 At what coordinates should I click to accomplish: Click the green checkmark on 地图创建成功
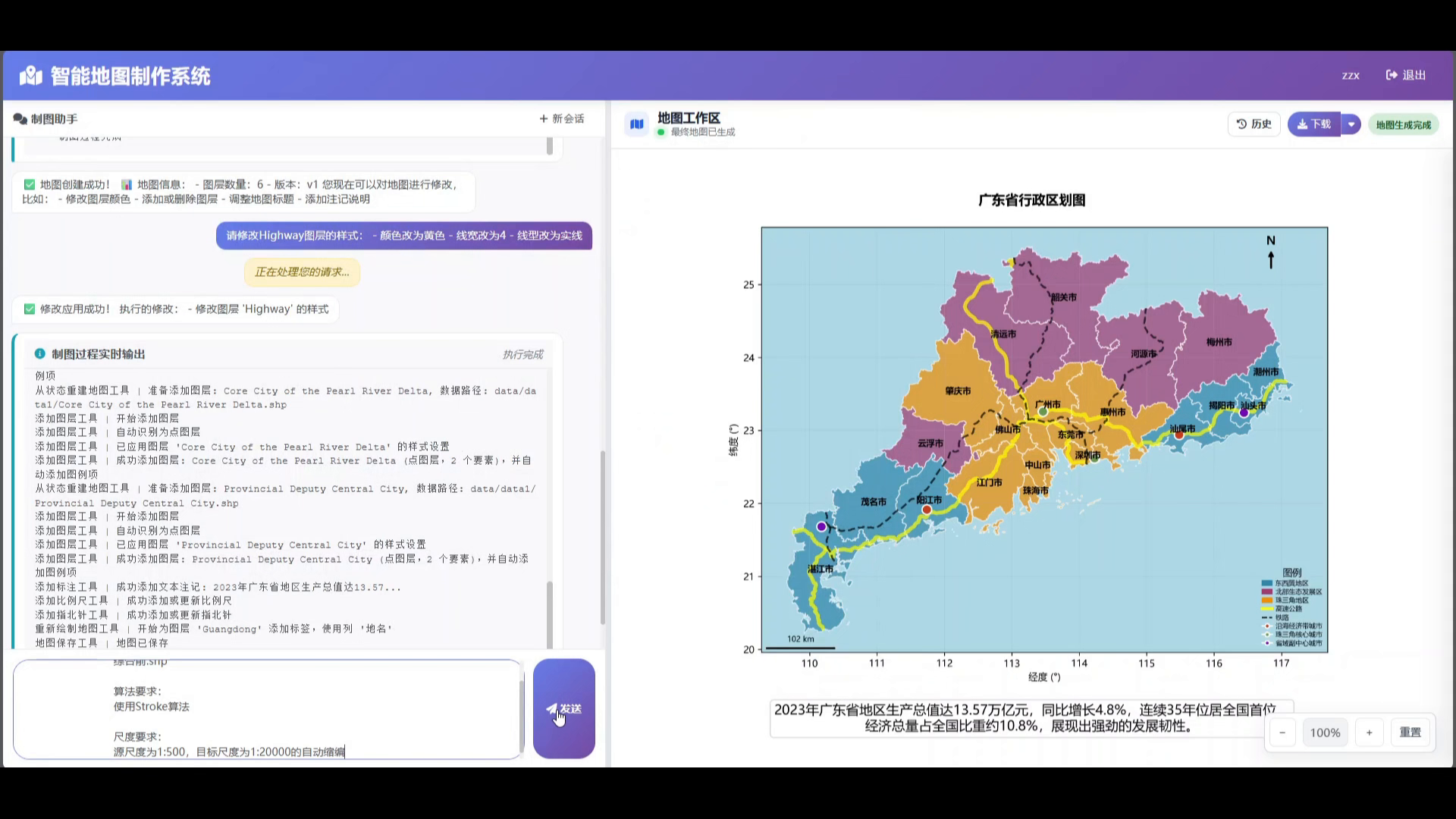pyautogui.click(x=30, y=184)
